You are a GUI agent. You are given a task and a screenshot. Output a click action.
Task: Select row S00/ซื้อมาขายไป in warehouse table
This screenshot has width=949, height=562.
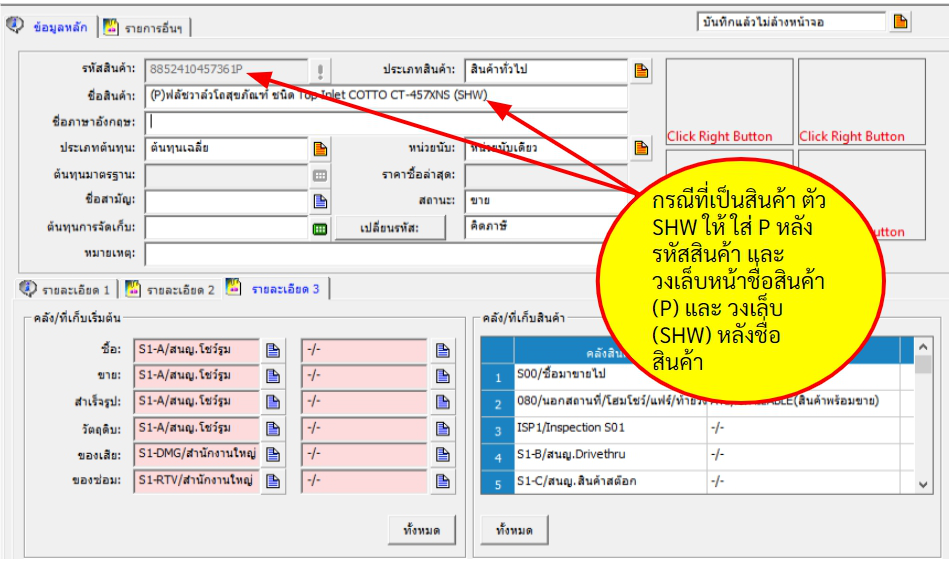point(697,376)
